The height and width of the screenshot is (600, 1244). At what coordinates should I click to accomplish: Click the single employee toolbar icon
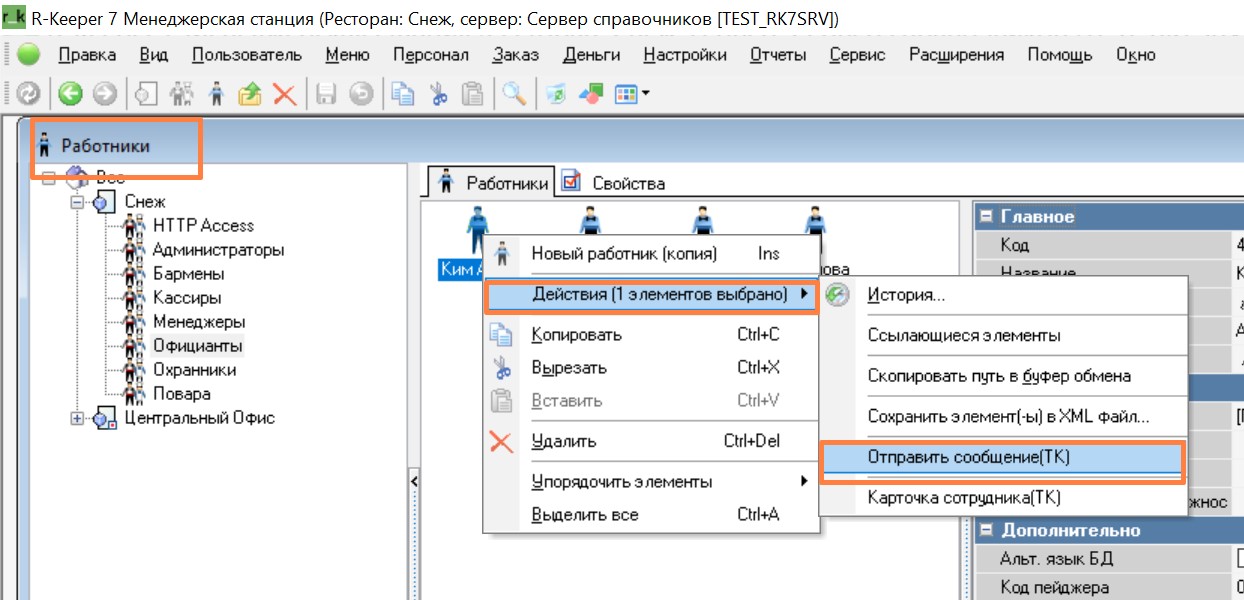pyautogui.click(x=215, y=94)
